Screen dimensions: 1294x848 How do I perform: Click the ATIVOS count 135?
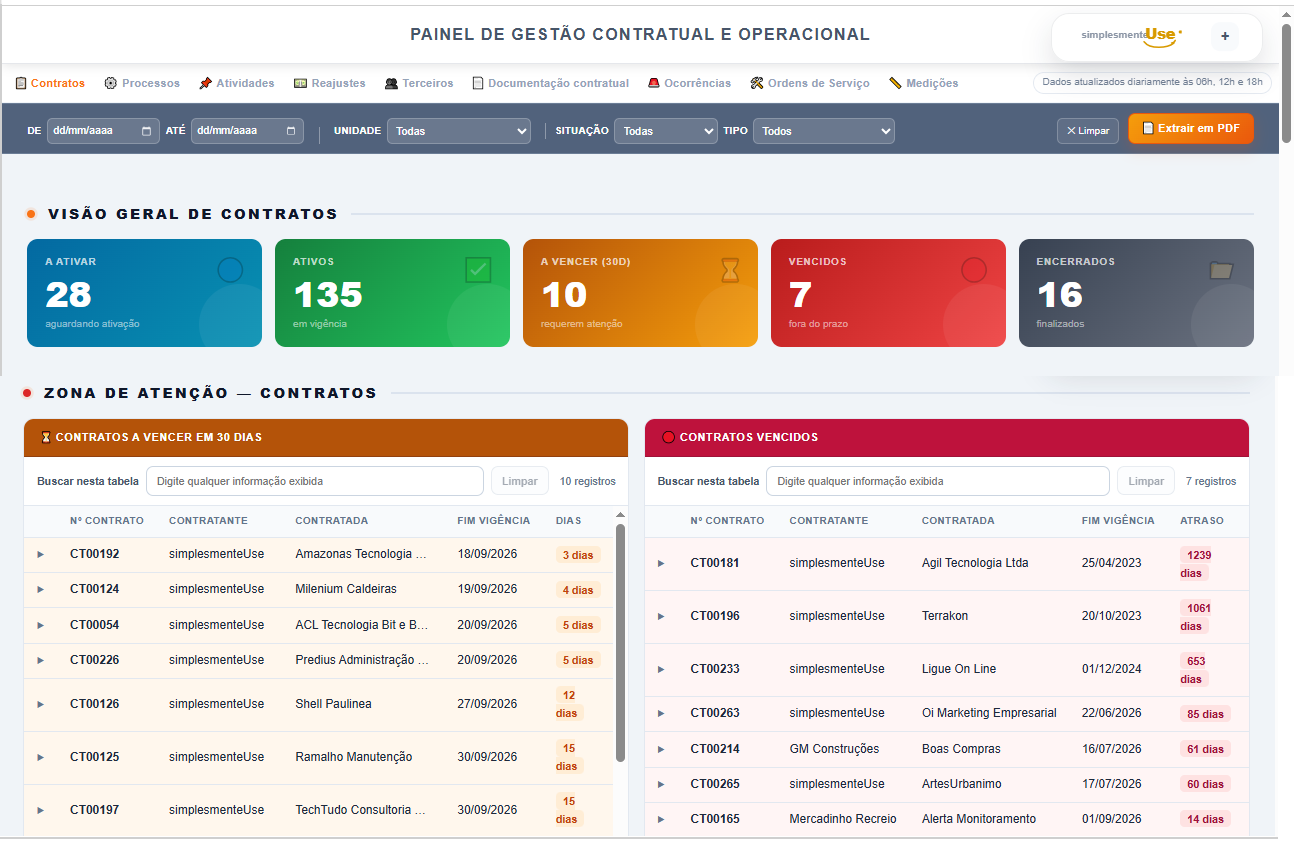click(328, 295)
